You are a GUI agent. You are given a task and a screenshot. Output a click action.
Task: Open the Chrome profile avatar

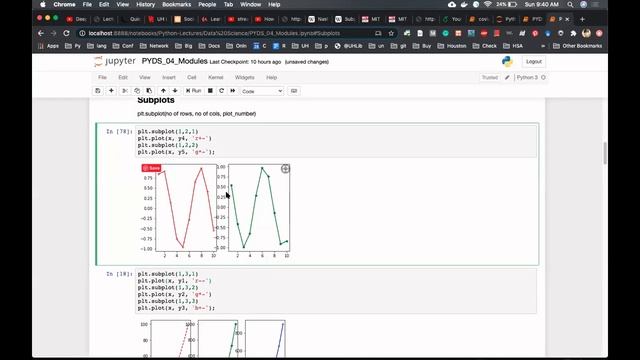click(x=587, y=33)
